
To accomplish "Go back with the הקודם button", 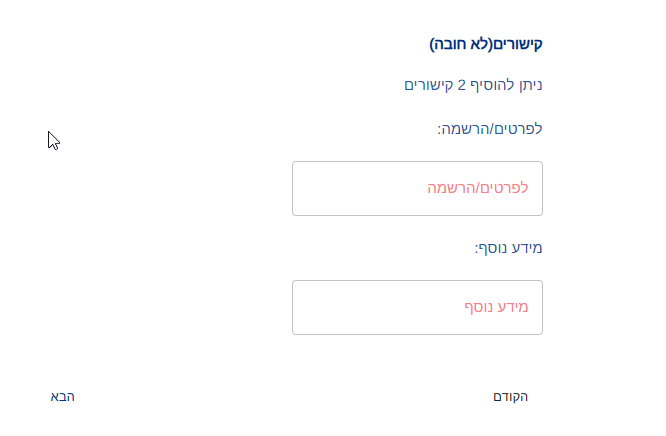I will [510, 397].
